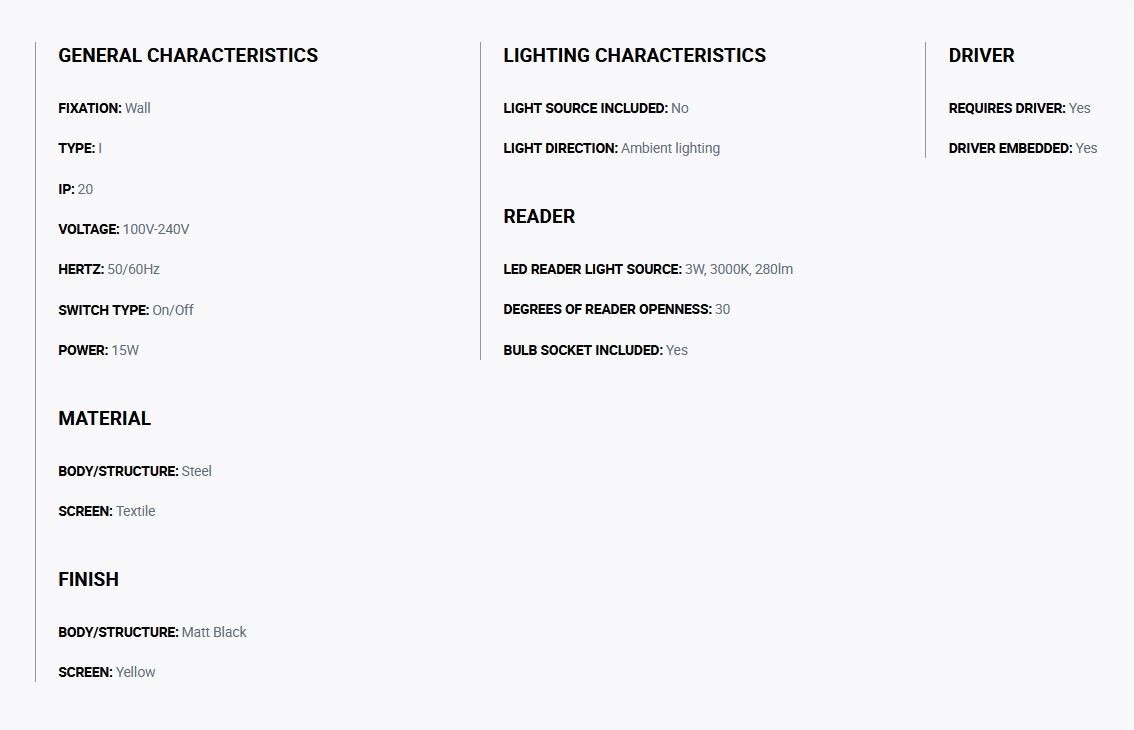Click the Hertz value 50/60Hz
The width and height of the screenshot is (1134, 730).
[133, 269]
